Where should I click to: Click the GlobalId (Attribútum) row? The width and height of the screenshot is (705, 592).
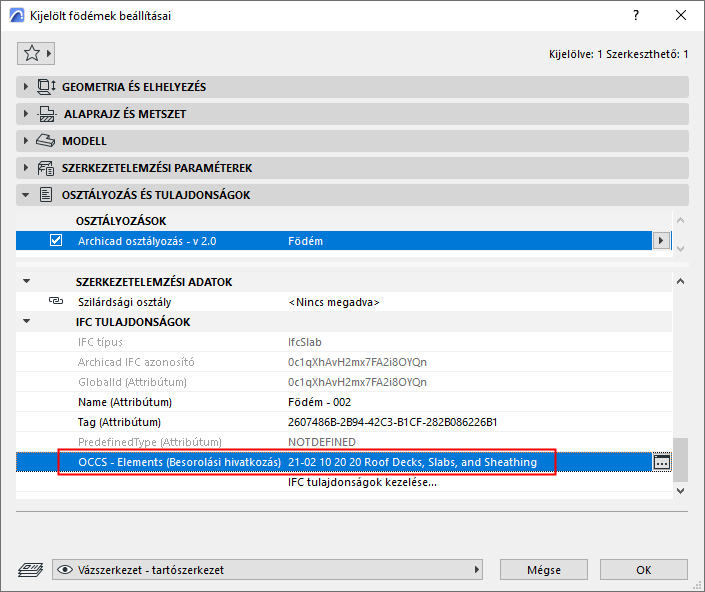click(x=344, y=382)
